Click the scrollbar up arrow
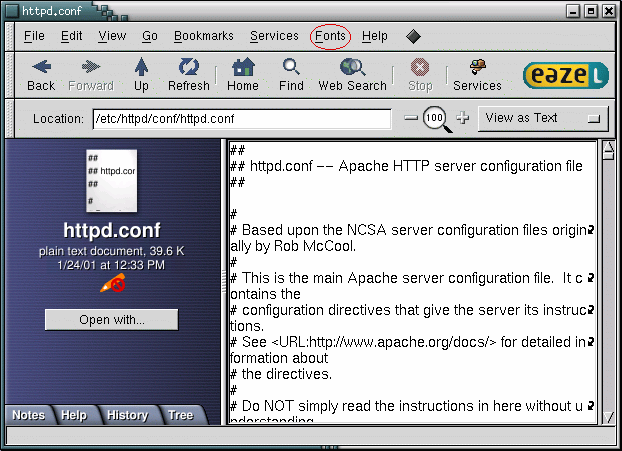The height and width of the screenshot is (451, 622). 609,147
